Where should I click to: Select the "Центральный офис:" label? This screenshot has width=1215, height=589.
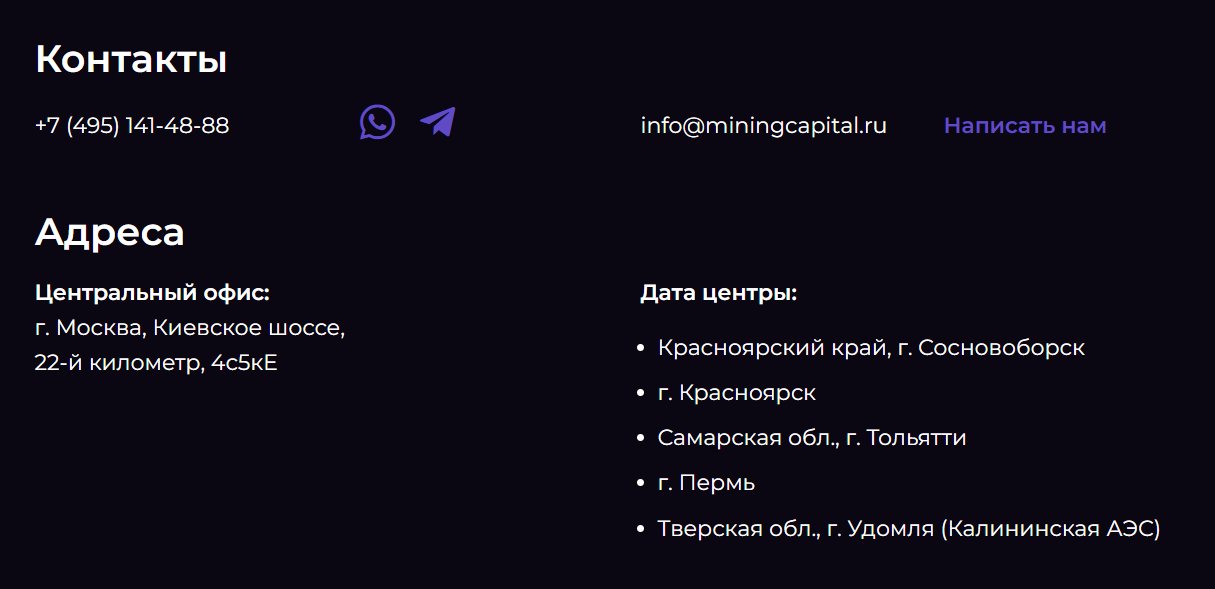[x=153, y=294]
